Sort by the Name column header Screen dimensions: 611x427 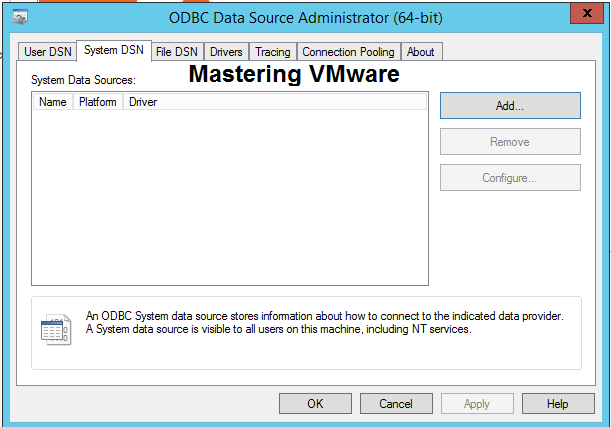(x=53, y=102)
